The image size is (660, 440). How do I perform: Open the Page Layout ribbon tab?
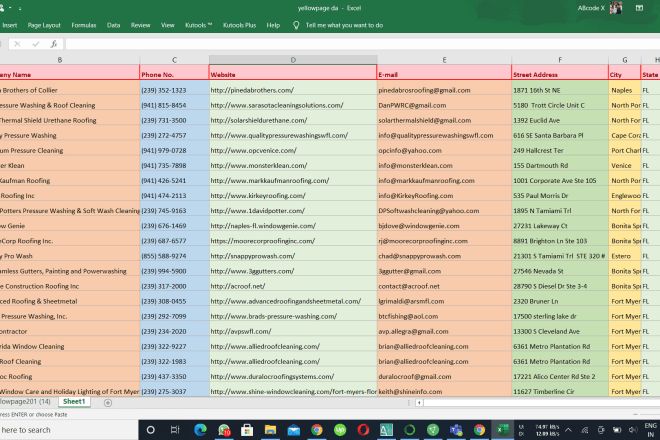(x=44, y=25)
